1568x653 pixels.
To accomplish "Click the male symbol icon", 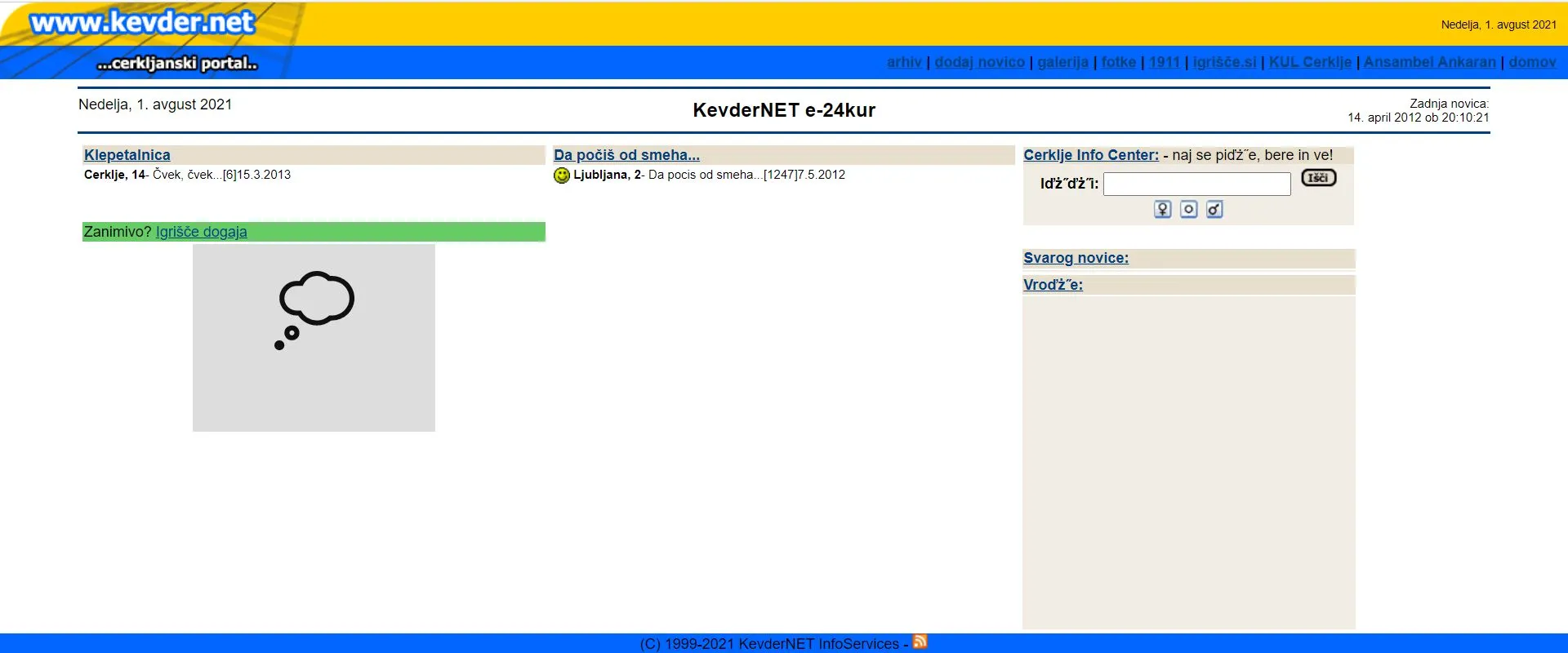I will coord(1214,210).
